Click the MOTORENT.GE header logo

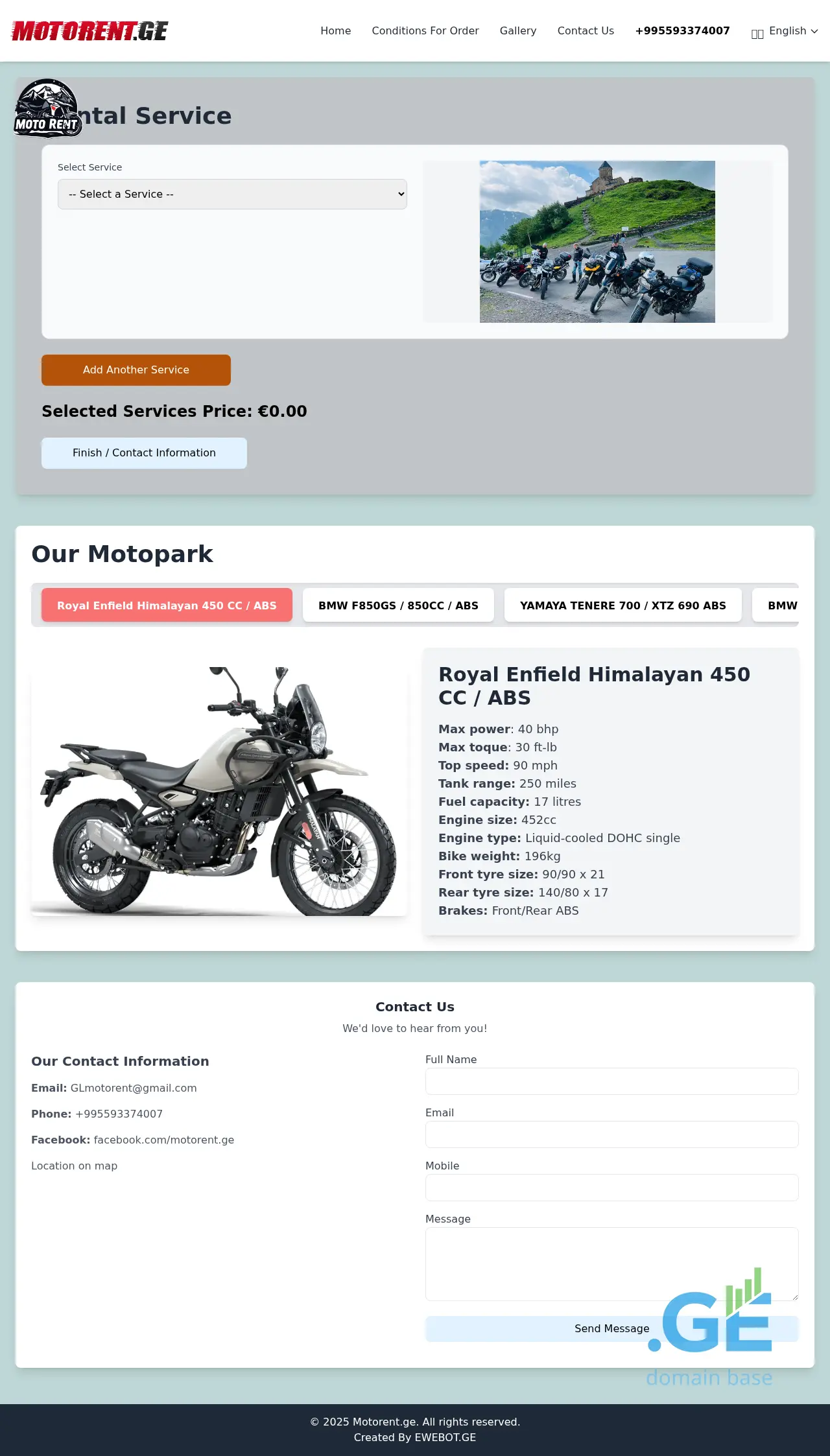pos(89,30)
